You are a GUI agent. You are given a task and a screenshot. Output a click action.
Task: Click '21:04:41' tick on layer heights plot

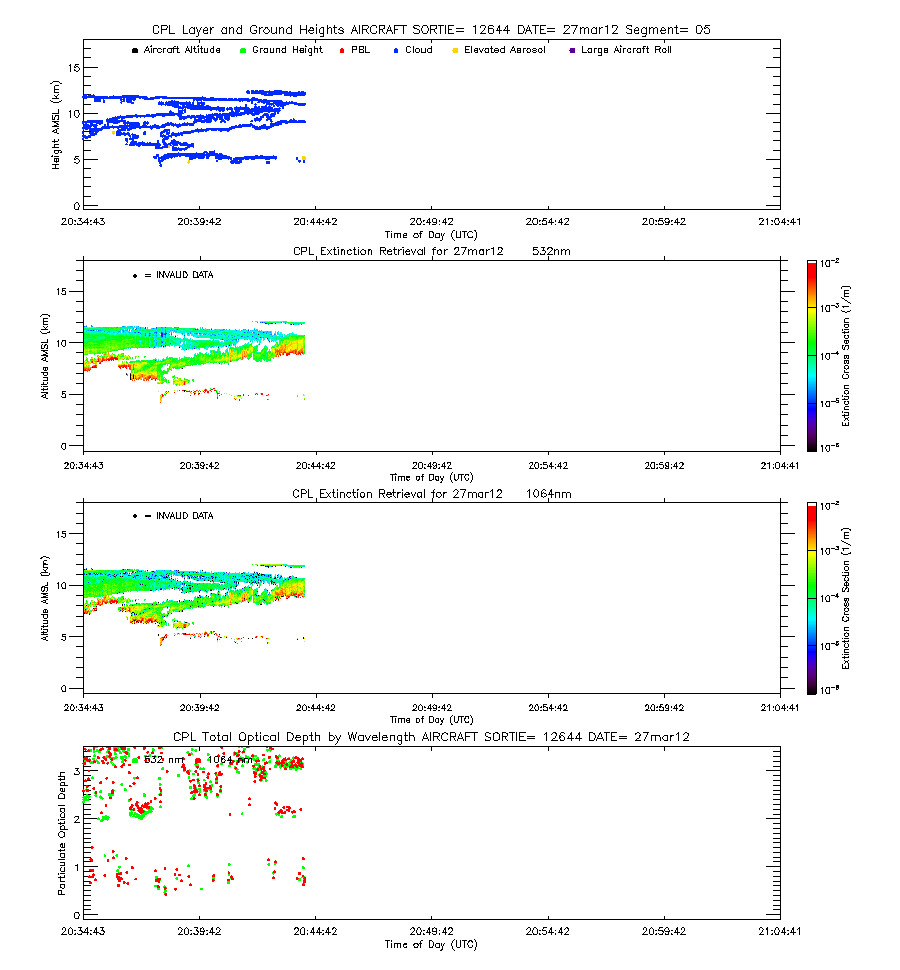pos(779,221)
